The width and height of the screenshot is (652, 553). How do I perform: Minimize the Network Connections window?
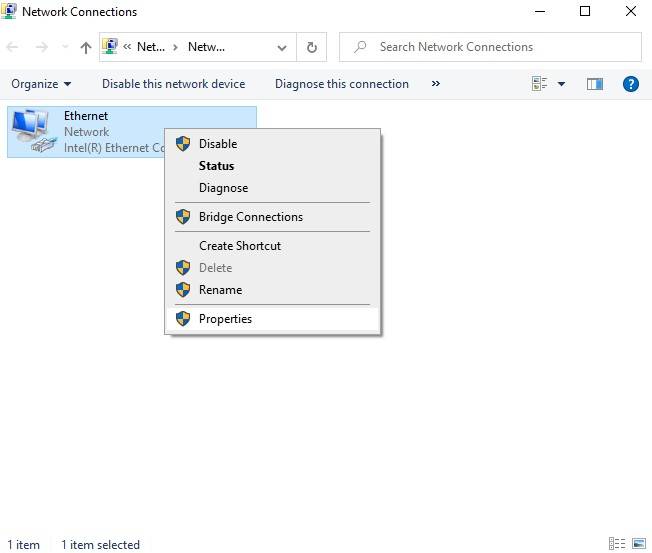tap(540, 11)
